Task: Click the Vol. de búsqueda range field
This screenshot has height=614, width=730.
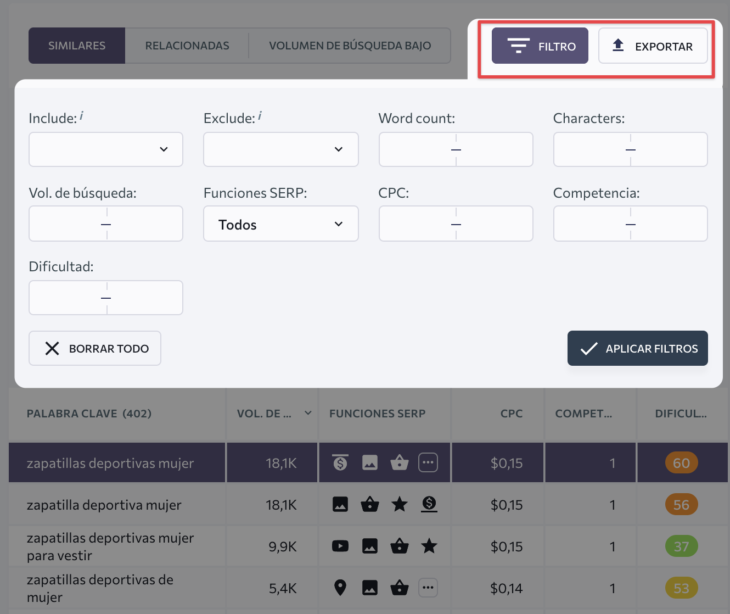Action: 106,224
